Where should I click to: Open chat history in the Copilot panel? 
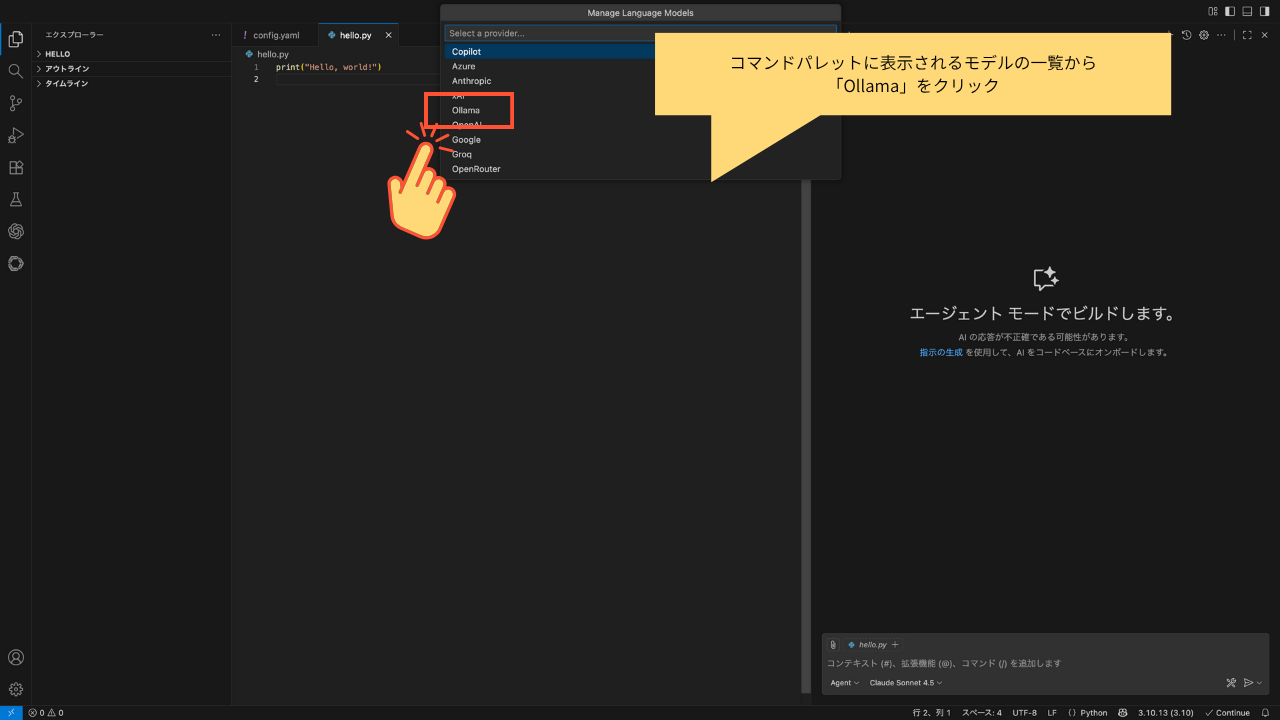click(1186, 33)
